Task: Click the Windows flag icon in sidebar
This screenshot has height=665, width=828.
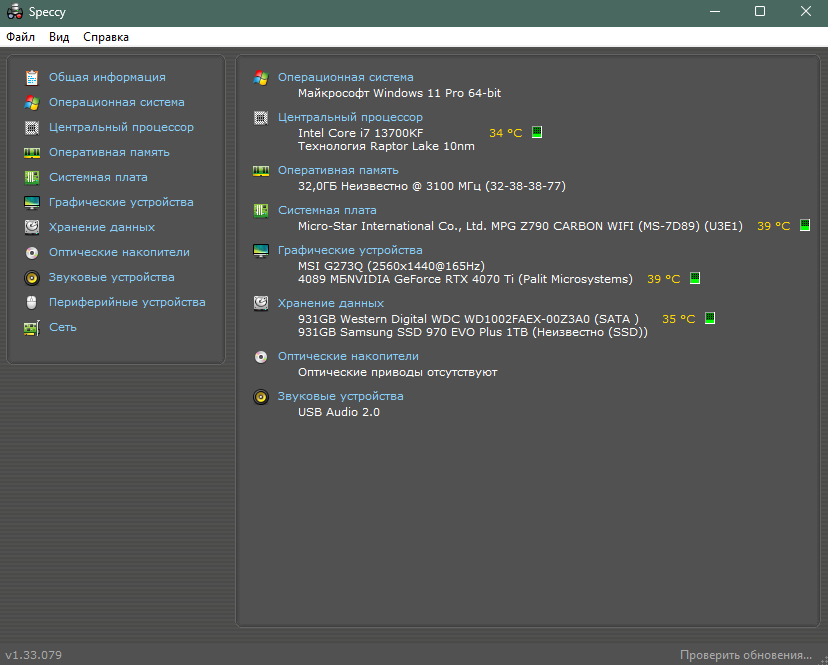Action: coord(32,102)
